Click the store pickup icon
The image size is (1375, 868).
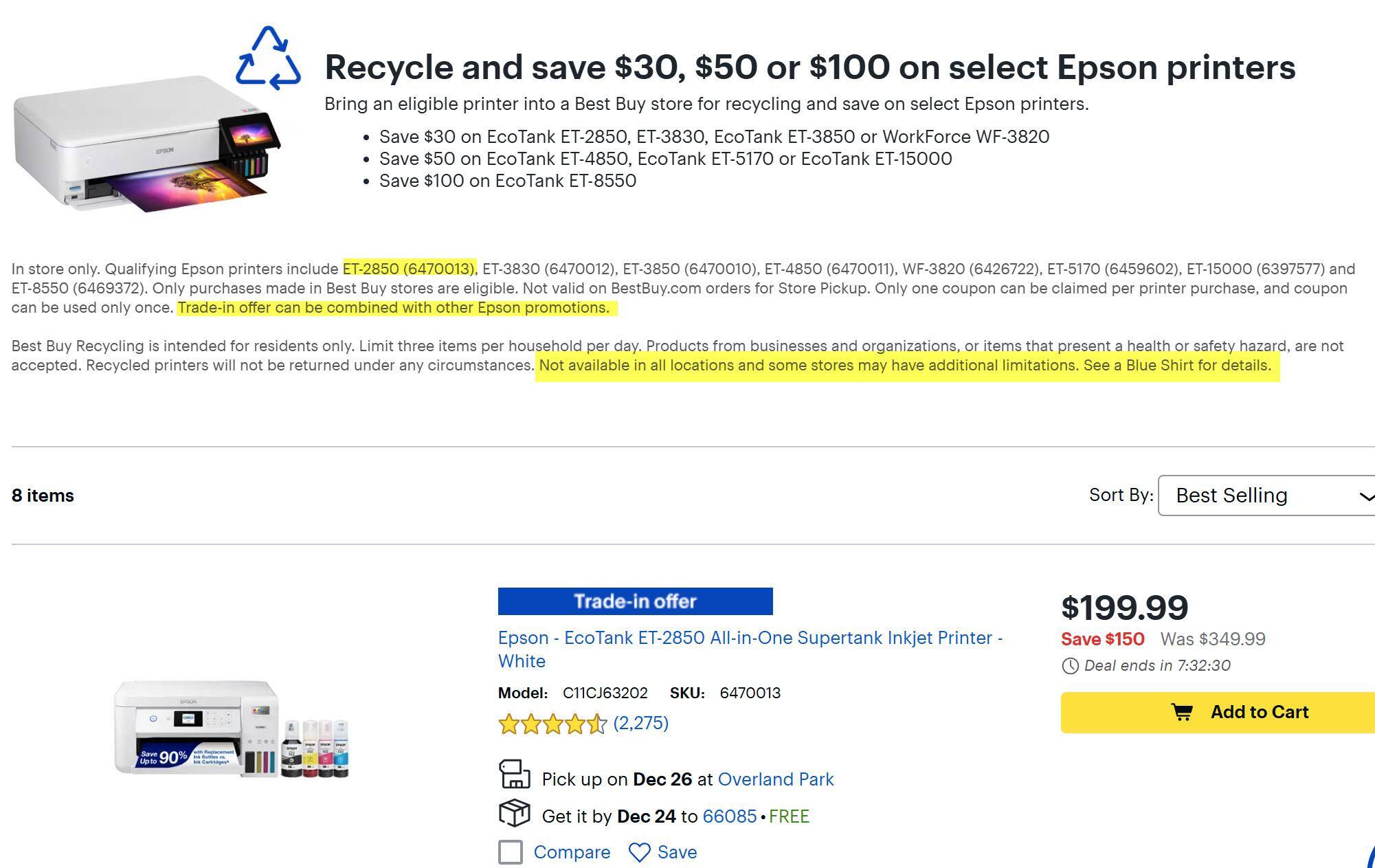click(514, 775)
